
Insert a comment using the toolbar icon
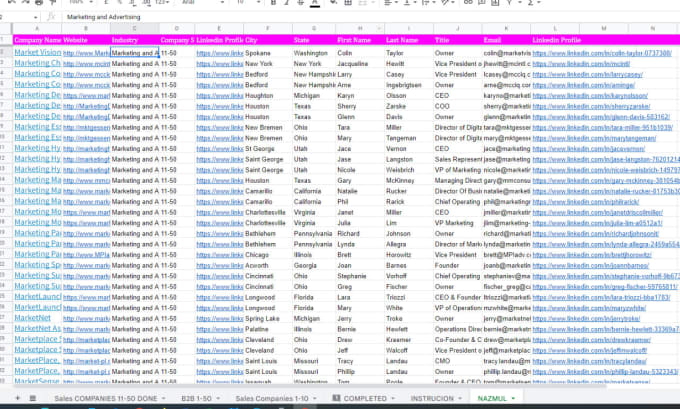[481, 2]
